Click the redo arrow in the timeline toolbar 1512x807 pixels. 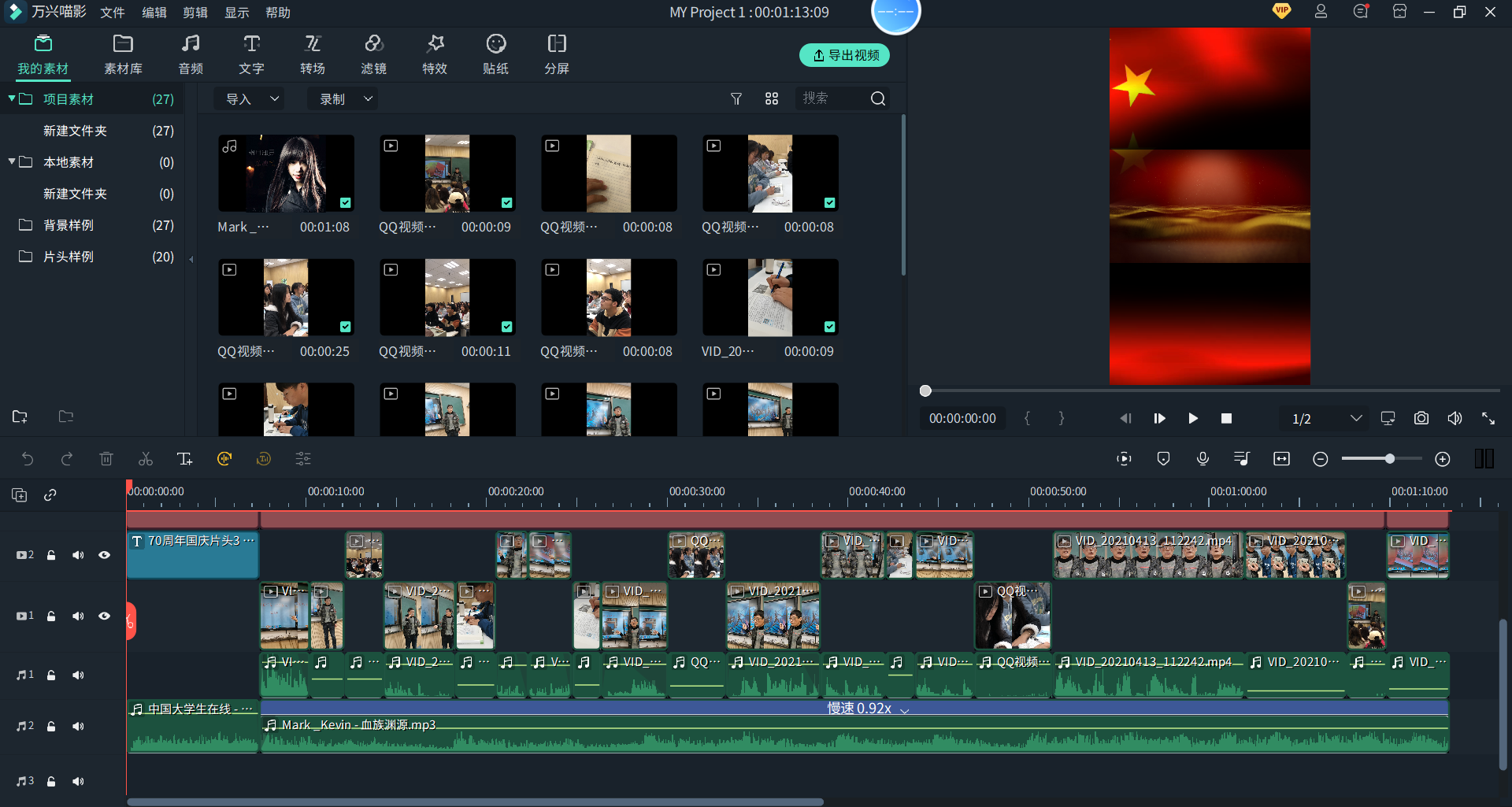67,459
